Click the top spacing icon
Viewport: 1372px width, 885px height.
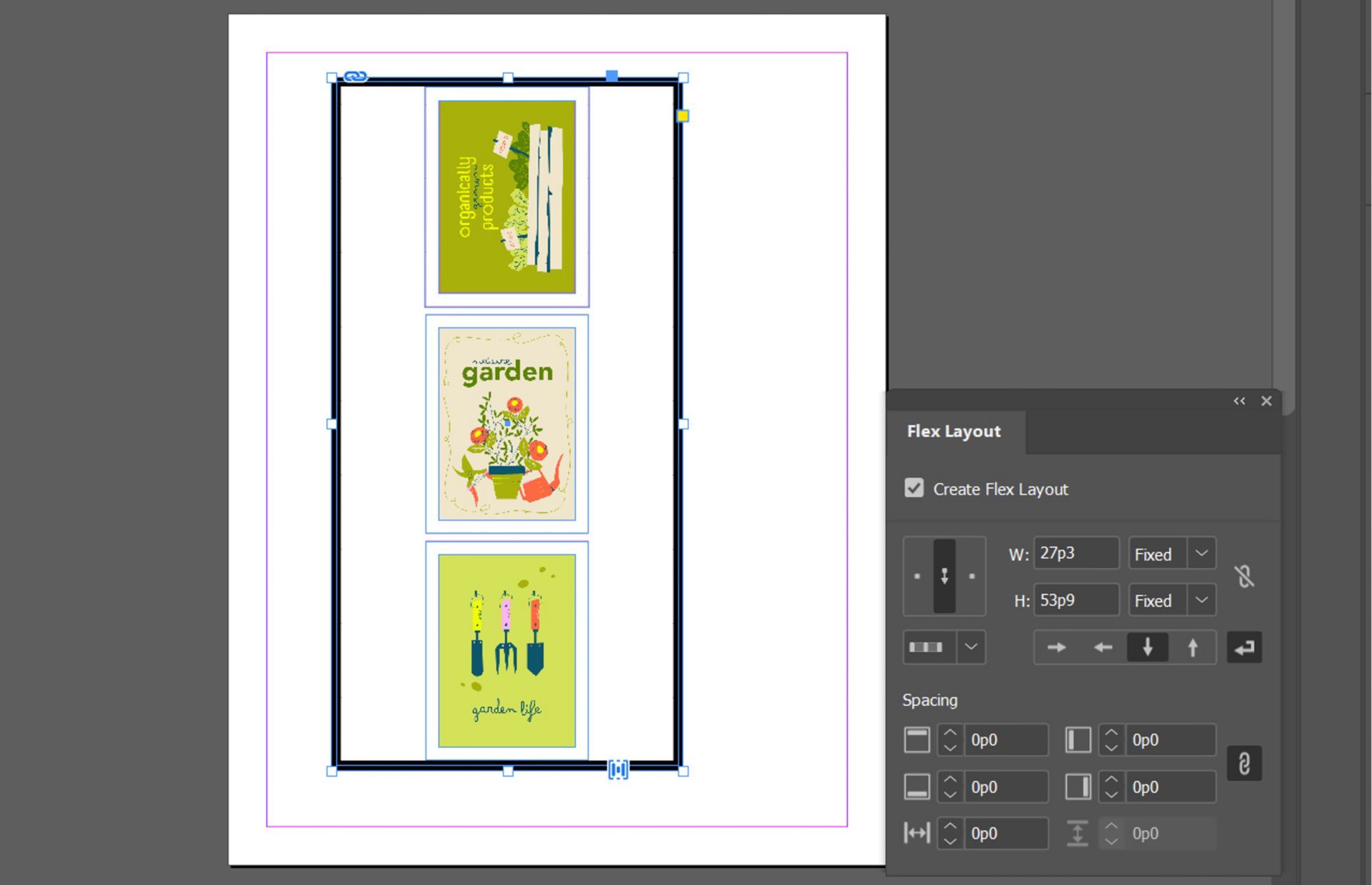coord(917,740)
